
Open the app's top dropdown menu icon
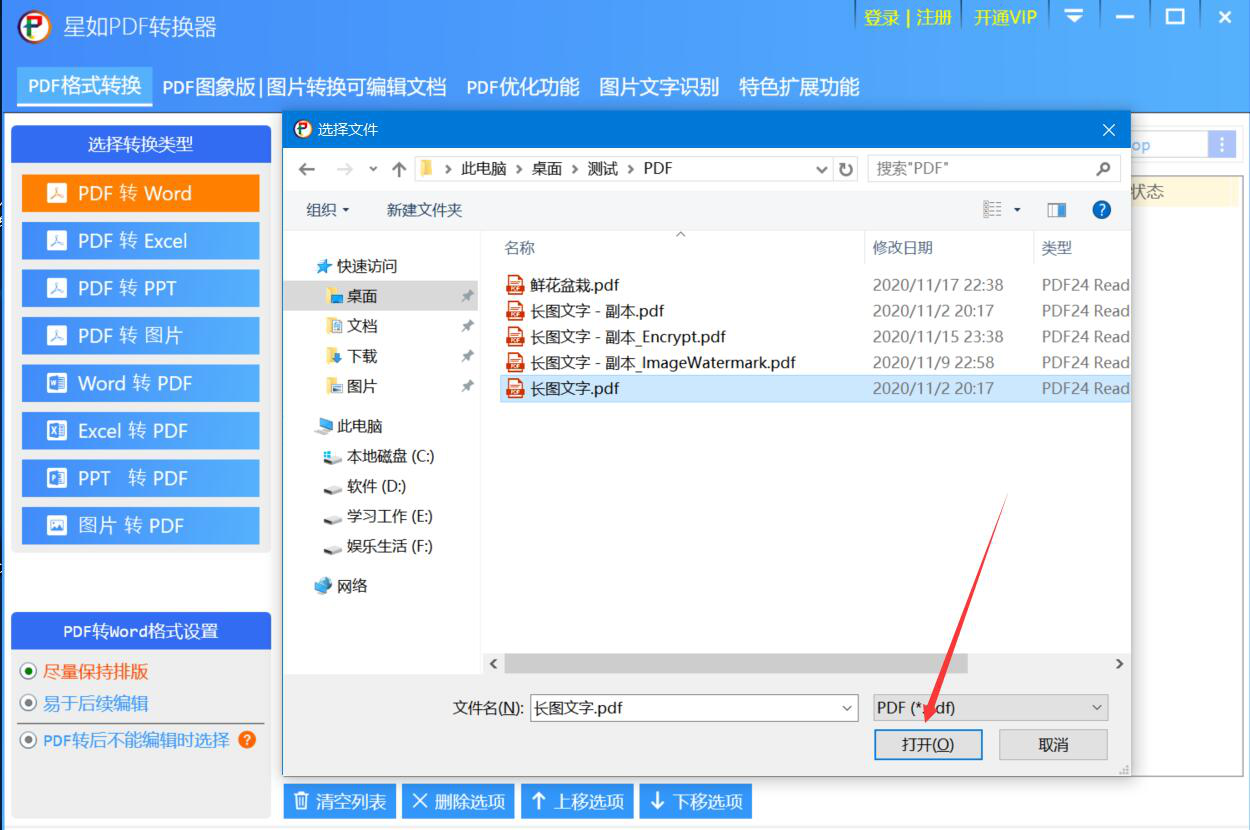[1074, 17]
